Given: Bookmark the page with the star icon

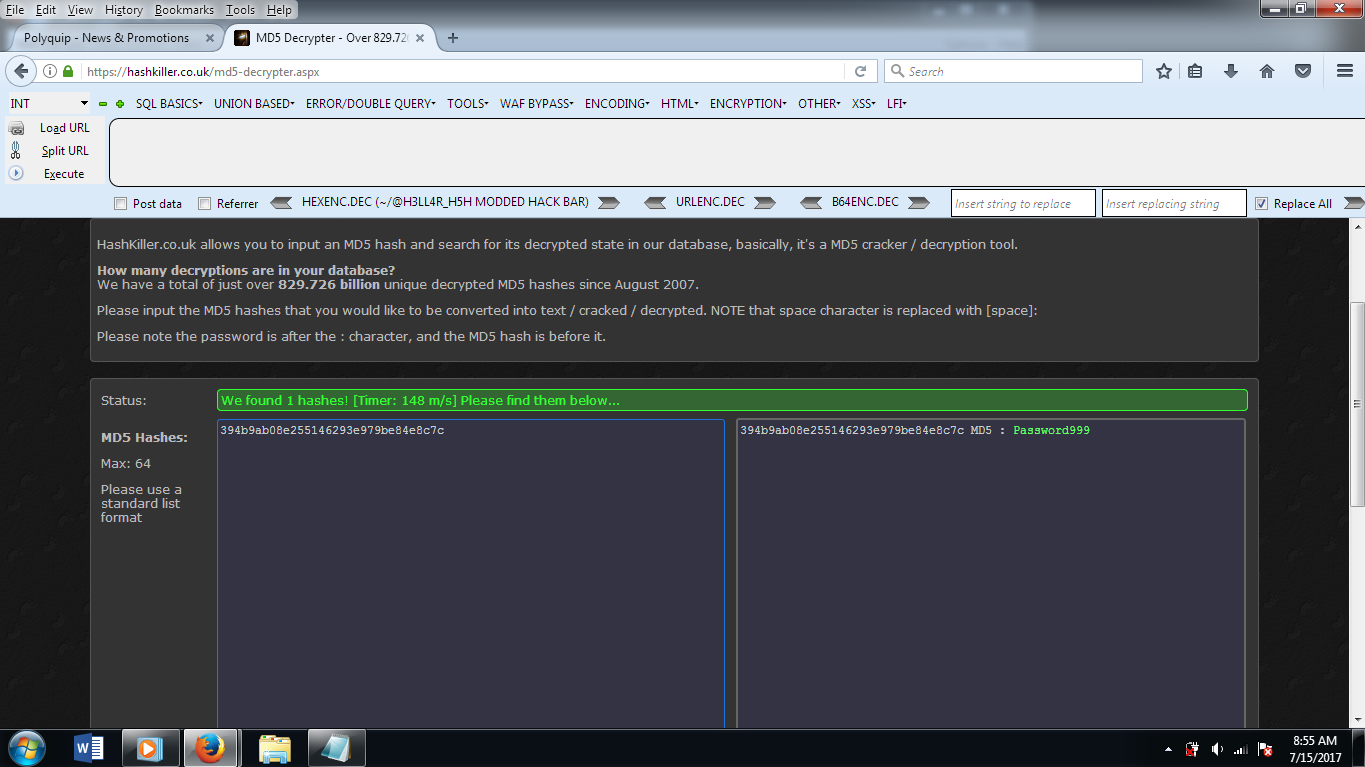Looking at the screenshot, I should (x=1163, y=70).
